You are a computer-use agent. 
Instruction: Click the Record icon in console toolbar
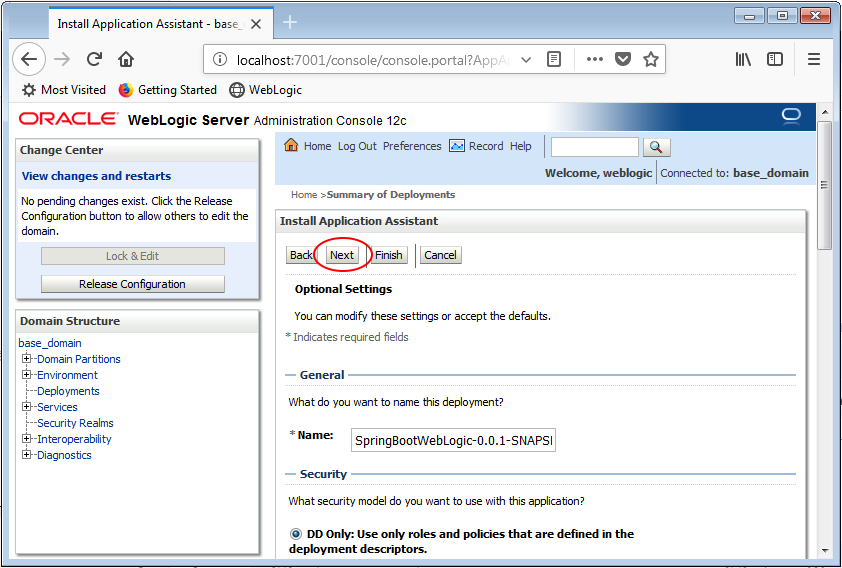click(x=457, y=145)
